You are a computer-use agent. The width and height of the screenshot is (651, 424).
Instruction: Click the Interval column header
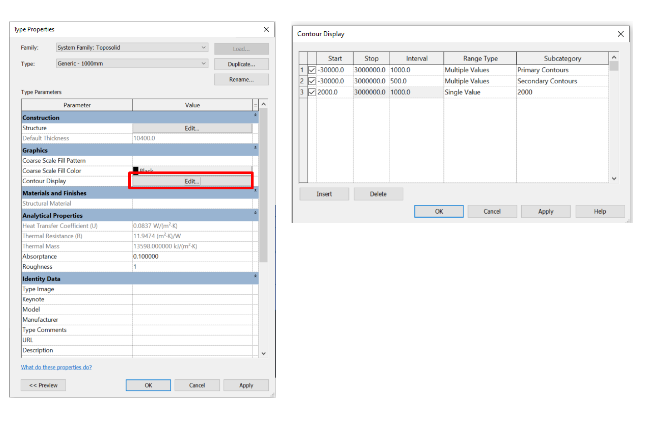(x=416, y=59)
